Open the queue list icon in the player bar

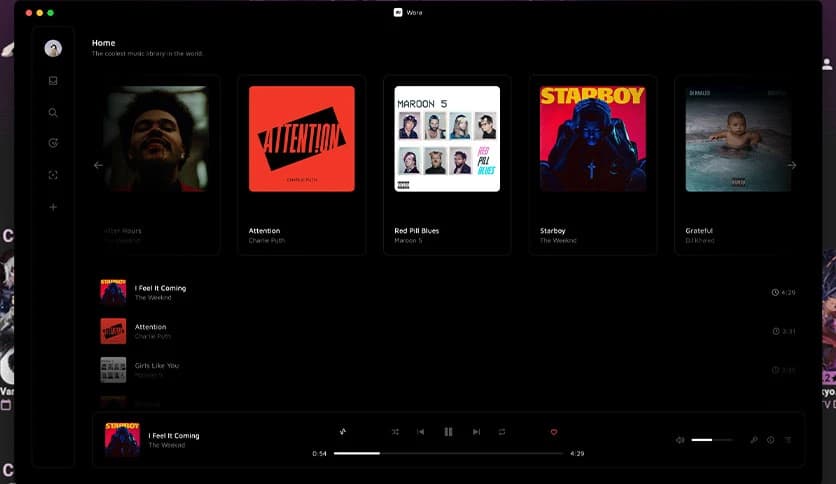click(788, 440)
